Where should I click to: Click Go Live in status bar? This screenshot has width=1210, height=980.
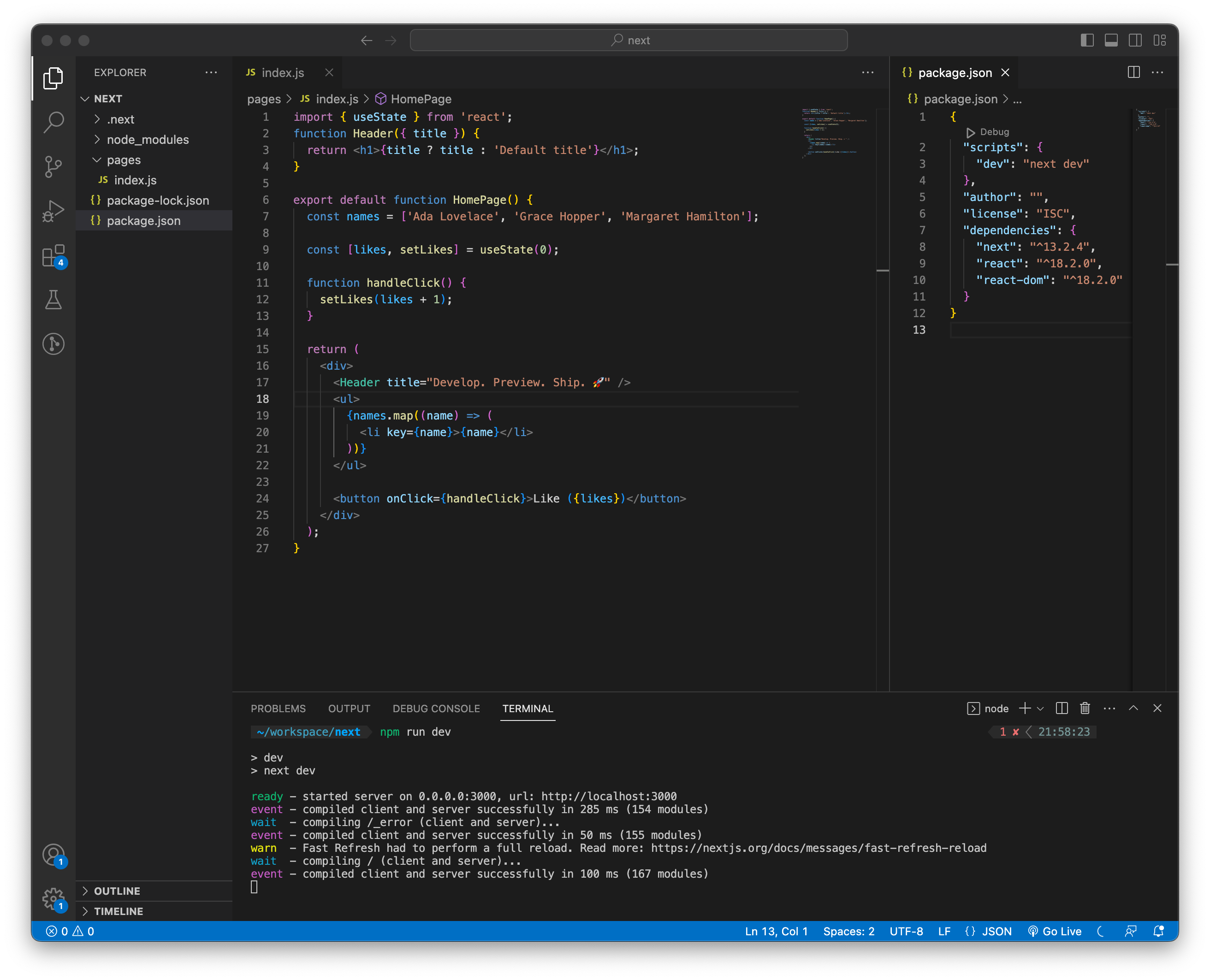[x=1054, y=932]
